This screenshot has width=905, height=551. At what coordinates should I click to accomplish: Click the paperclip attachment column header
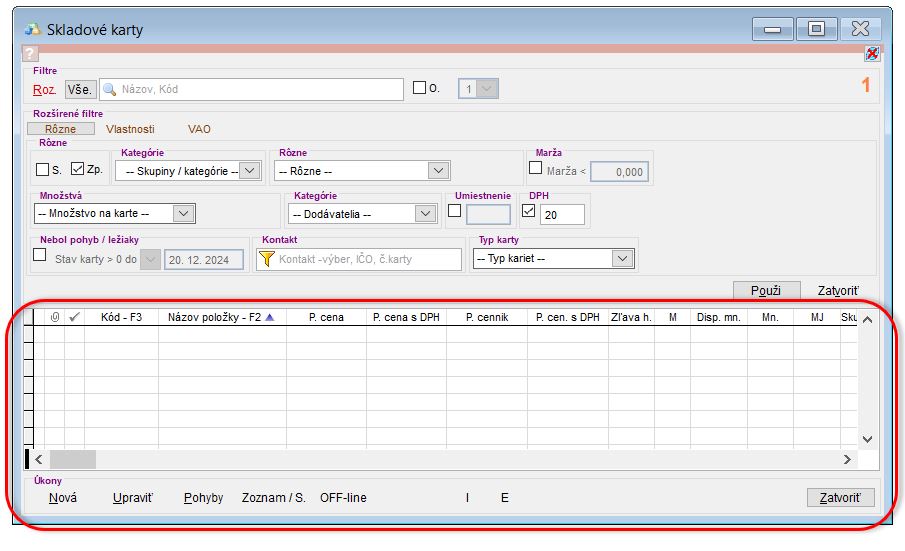click(x=55, y=317)
